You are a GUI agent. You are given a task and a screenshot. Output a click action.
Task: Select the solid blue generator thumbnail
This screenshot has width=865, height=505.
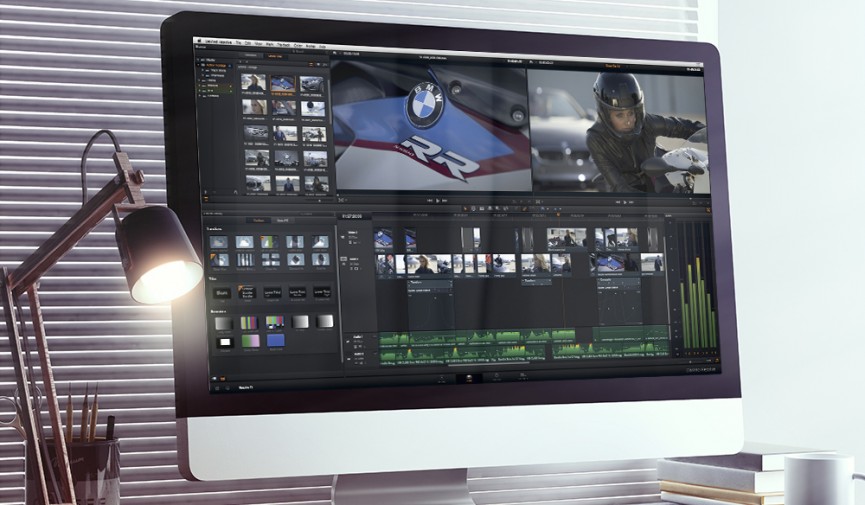tap(275, 341)
